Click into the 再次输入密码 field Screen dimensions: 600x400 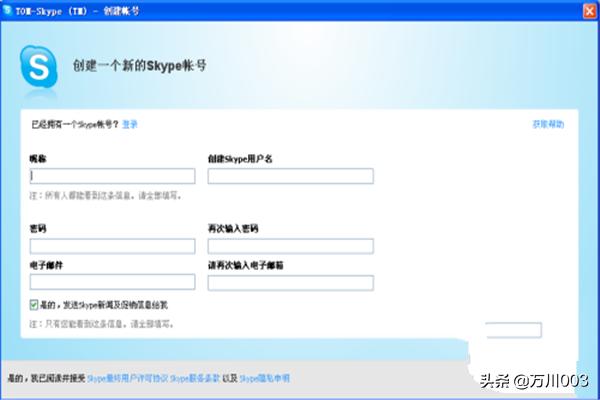(290, 246)
